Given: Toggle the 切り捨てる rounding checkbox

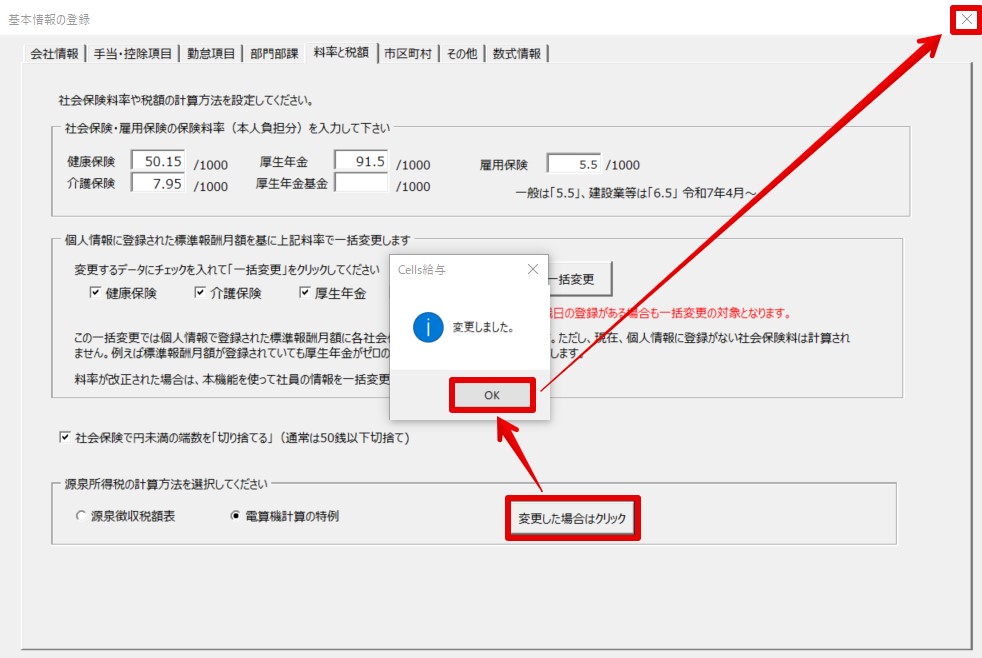Looking at the screenshot, I should point(65,437).
